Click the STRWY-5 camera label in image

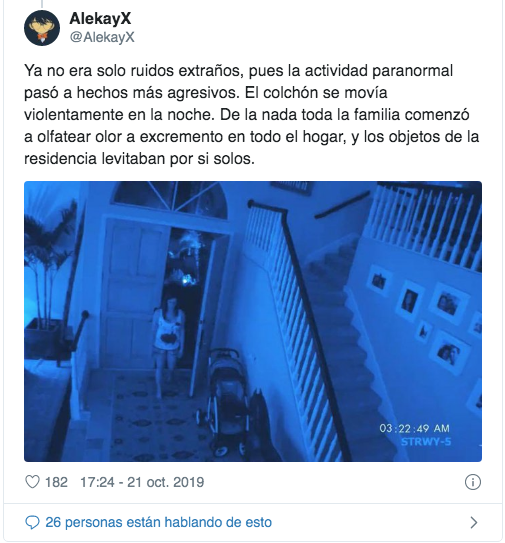pyautogui.click(x=426, y=442)
